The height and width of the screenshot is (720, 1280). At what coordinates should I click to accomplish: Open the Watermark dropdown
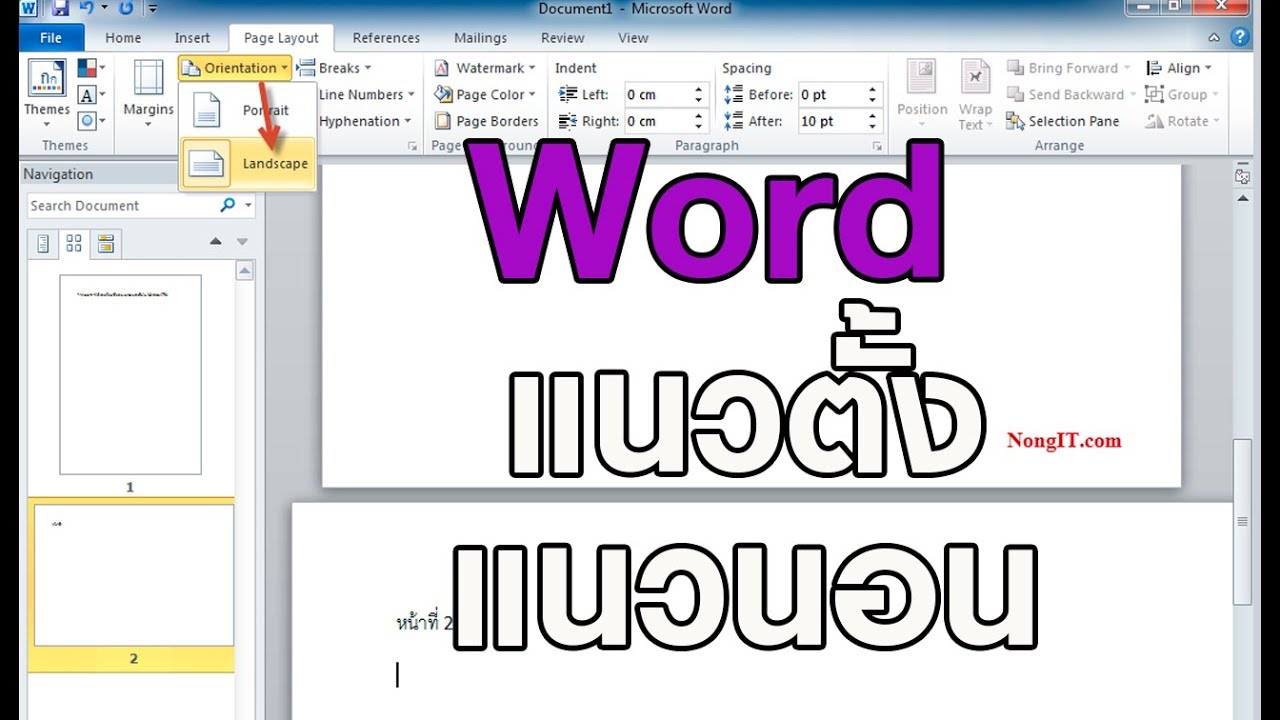click(485, 68)
